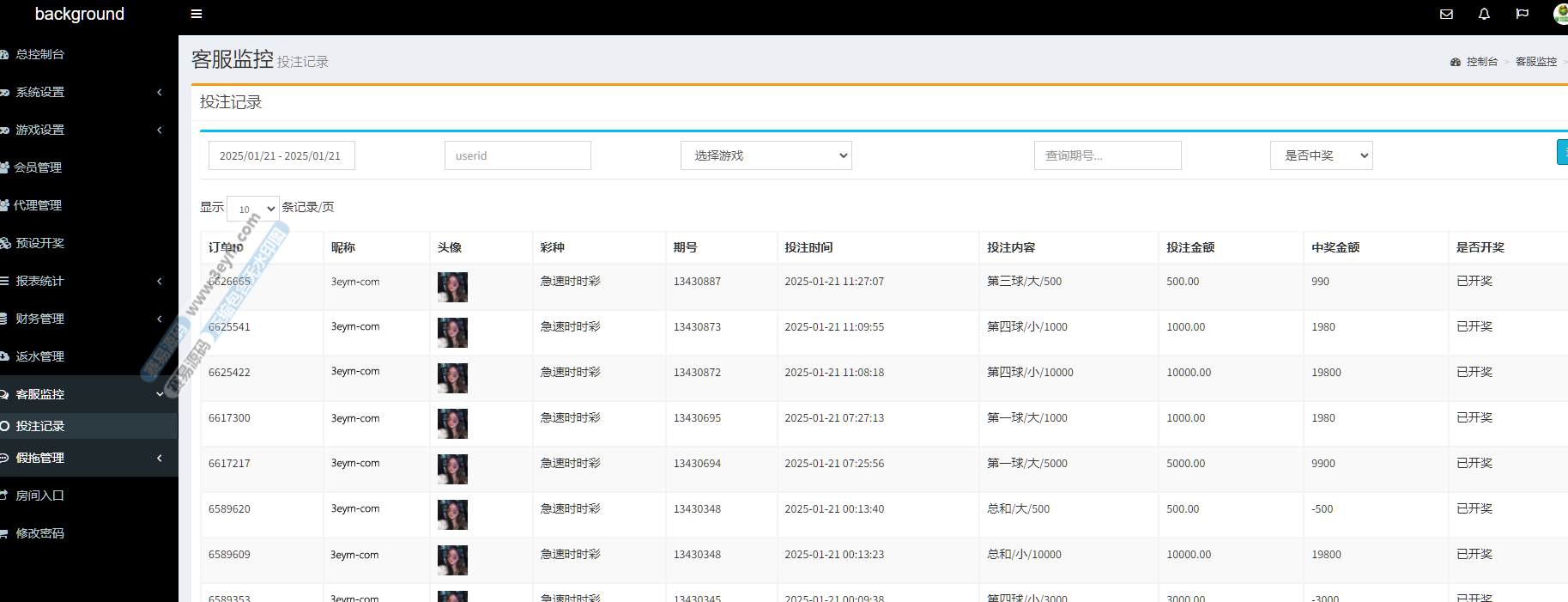Open avatar thumbnail for order 6617300

point(452,423)
